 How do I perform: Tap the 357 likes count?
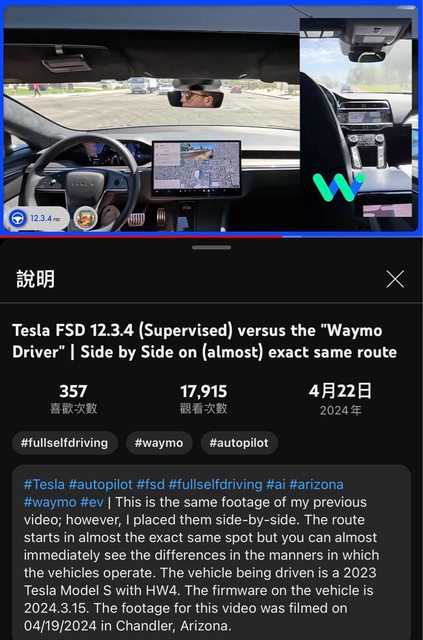click(x=73, y=391)
